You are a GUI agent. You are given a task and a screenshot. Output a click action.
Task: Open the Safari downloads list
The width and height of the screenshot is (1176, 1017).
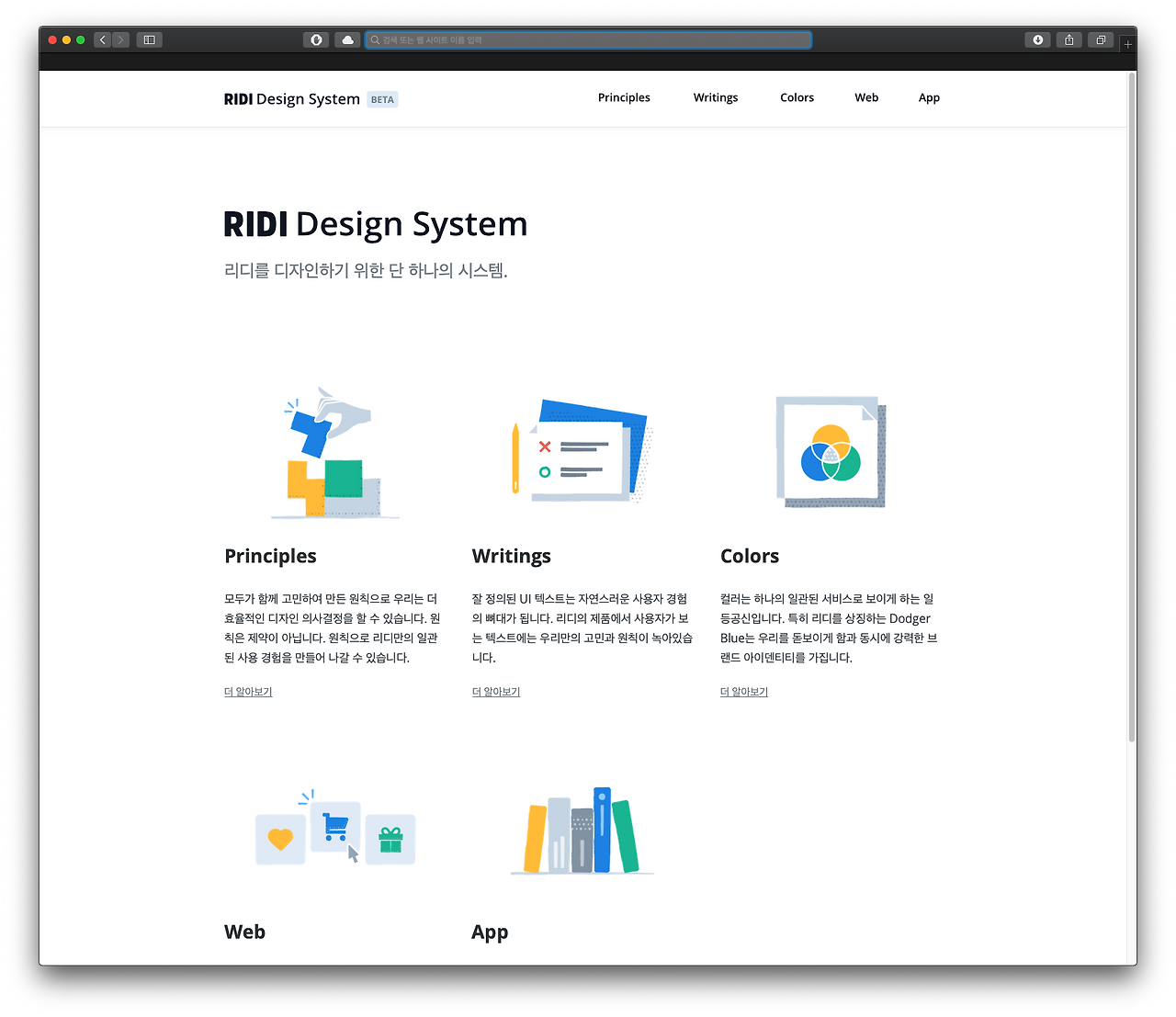point(1037,40)
